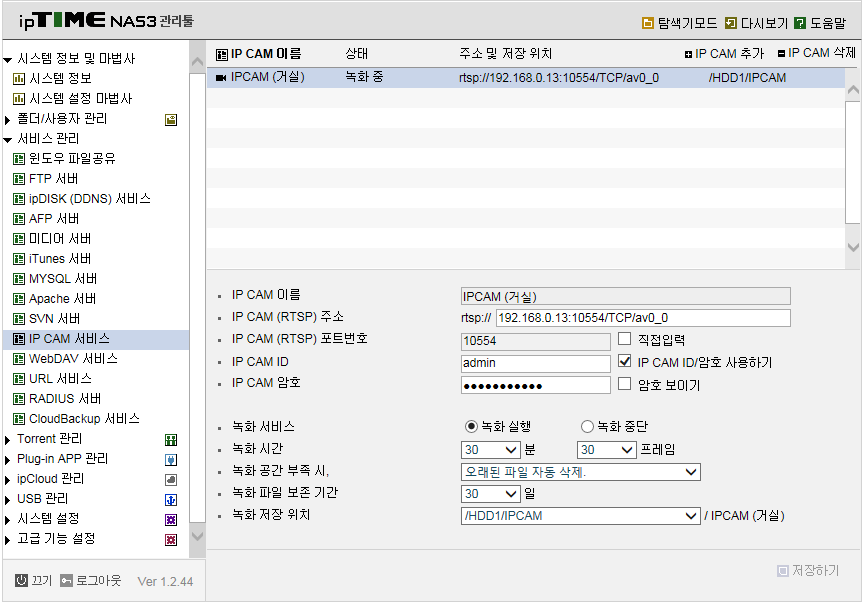The height and width of the screenshot is (602, 863).
Task: Click the 시스템 설정 purple gear icon
Action: coord(171,519)
